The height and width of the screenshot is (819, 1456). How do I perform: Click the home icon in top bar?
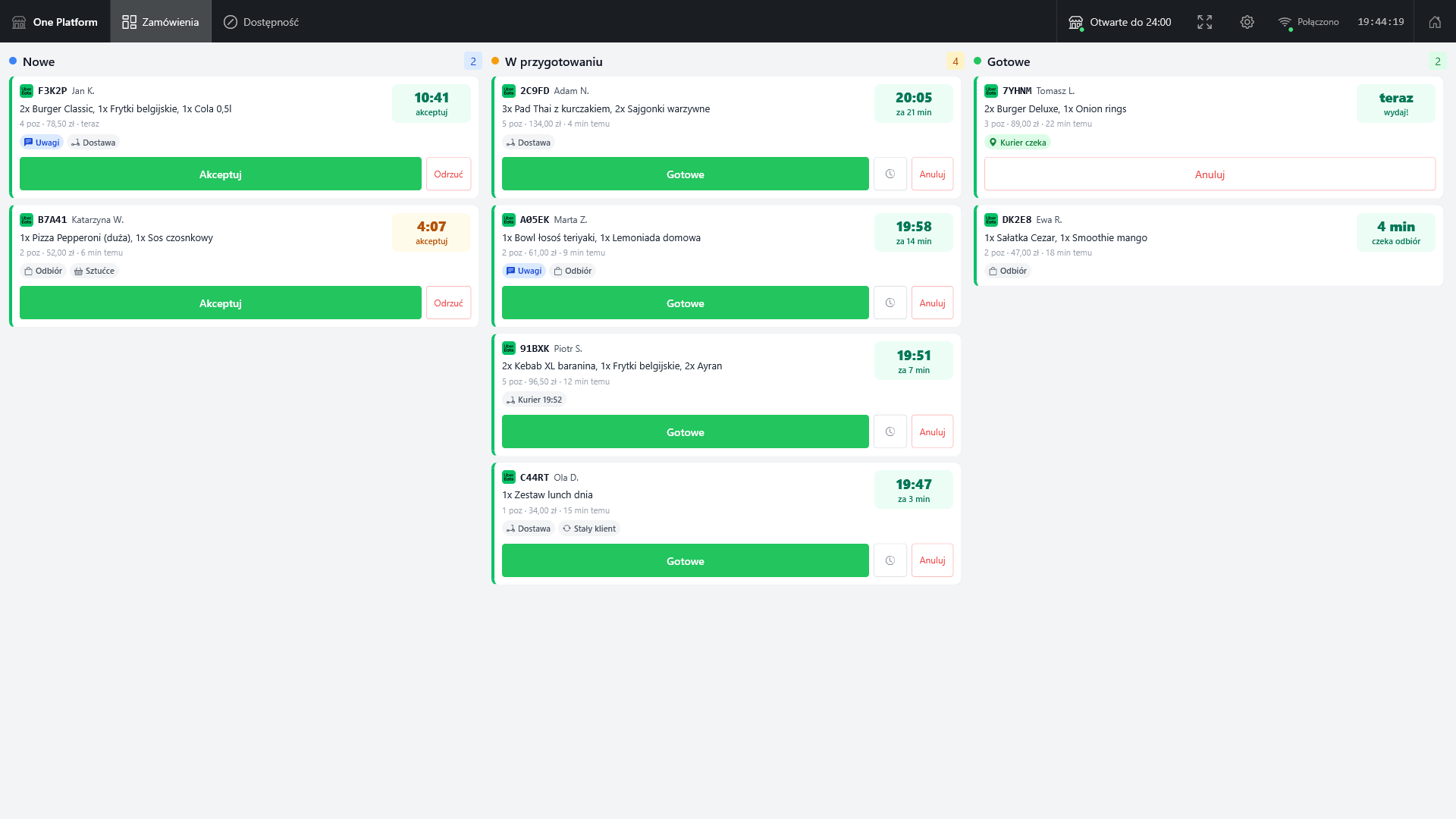1435,22
